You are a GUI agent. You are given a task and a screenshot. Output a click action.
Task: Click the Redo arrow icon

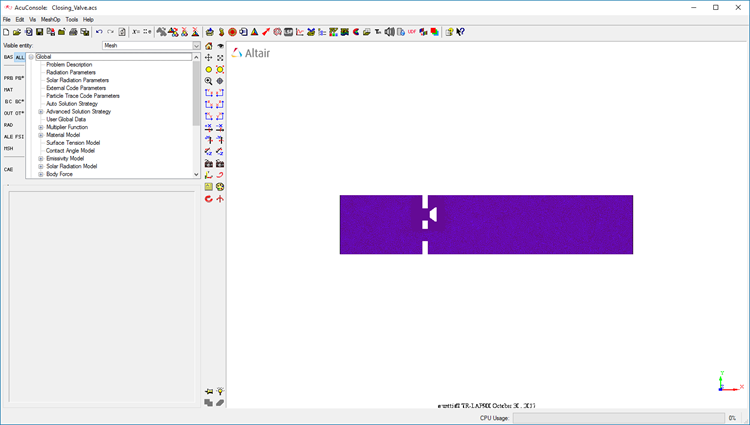pyautogui.click(x=110, y=32)
